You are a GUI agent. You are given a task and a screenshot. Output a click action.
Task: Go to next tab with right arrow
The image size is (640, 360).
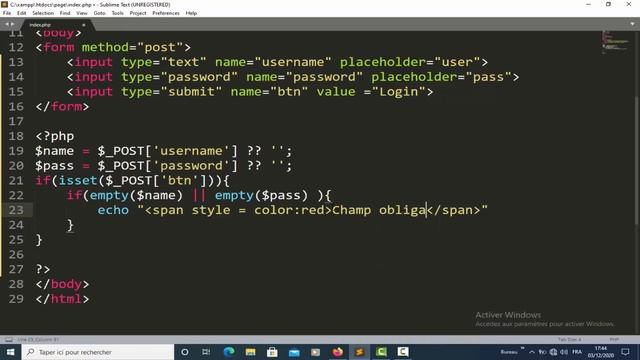click(12, 24)
